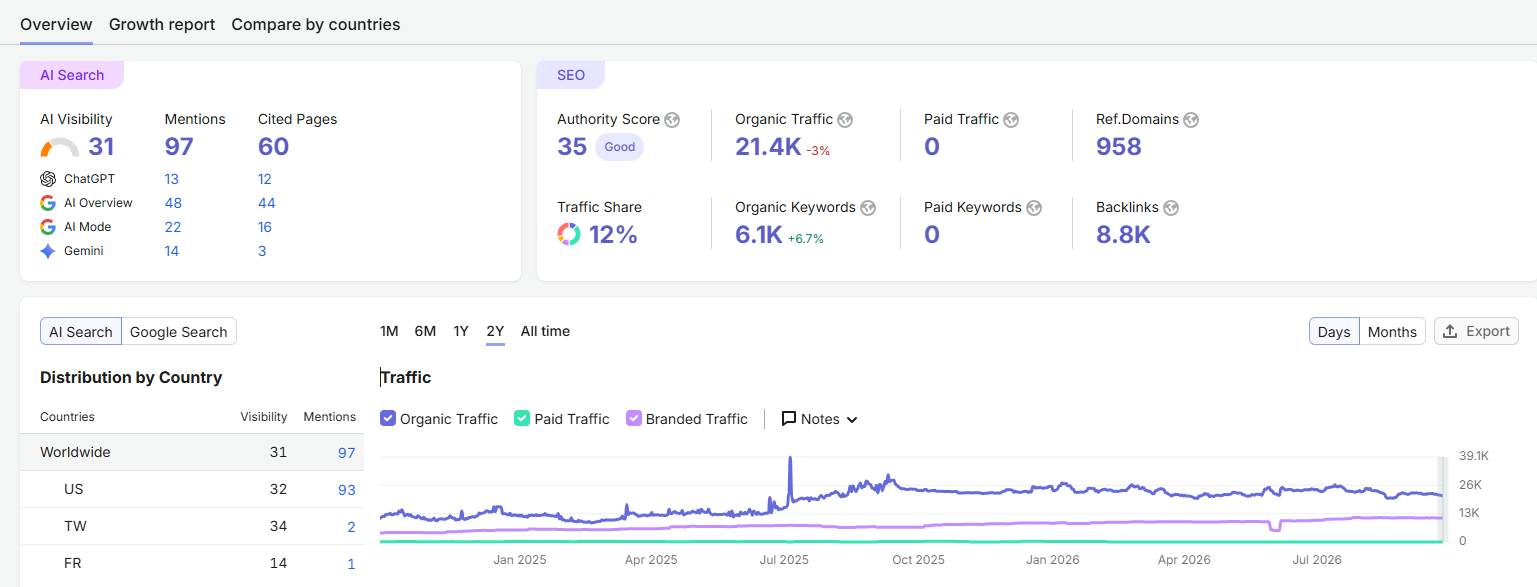Click the Google icon for AI Mode

point(48,227)
